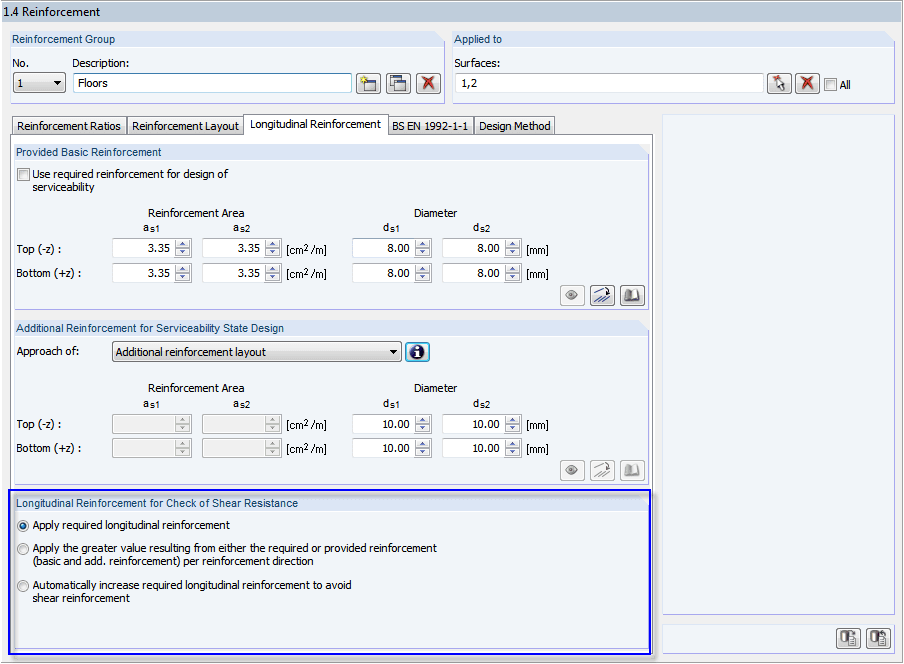This screenshot has height=664, width=904.
Task: Open library book icon in Provided Basic Reinforcement
Action: tap(632, 296)
